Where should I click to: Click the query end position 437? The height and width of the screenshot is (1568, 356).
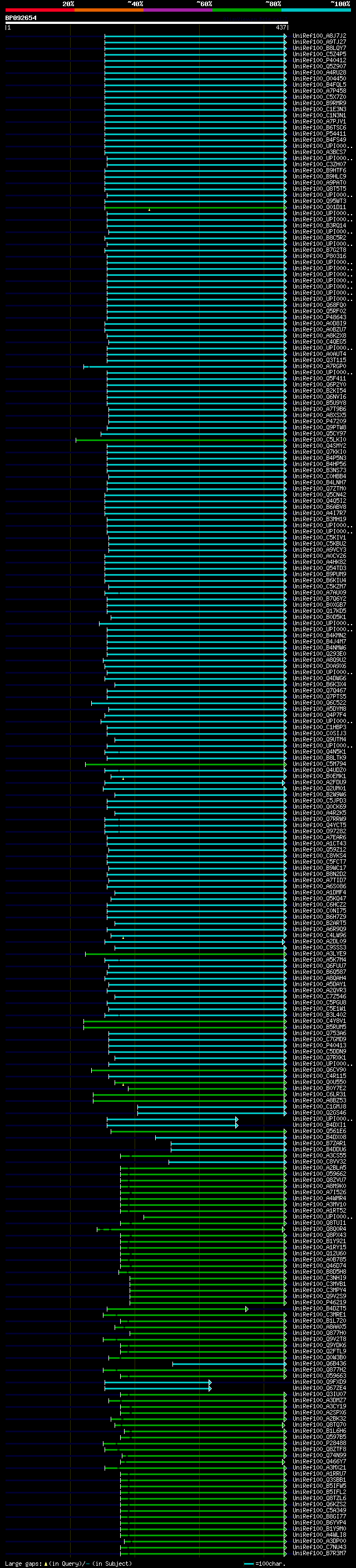click(281, 27)
